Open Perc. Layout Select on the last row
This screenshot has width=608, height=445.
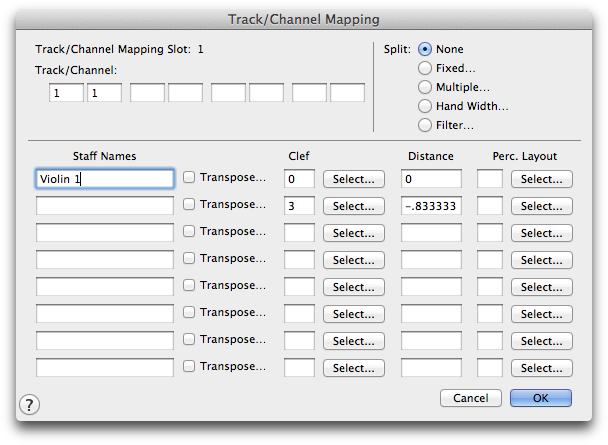pyautogui.click(x=542, y=368)
